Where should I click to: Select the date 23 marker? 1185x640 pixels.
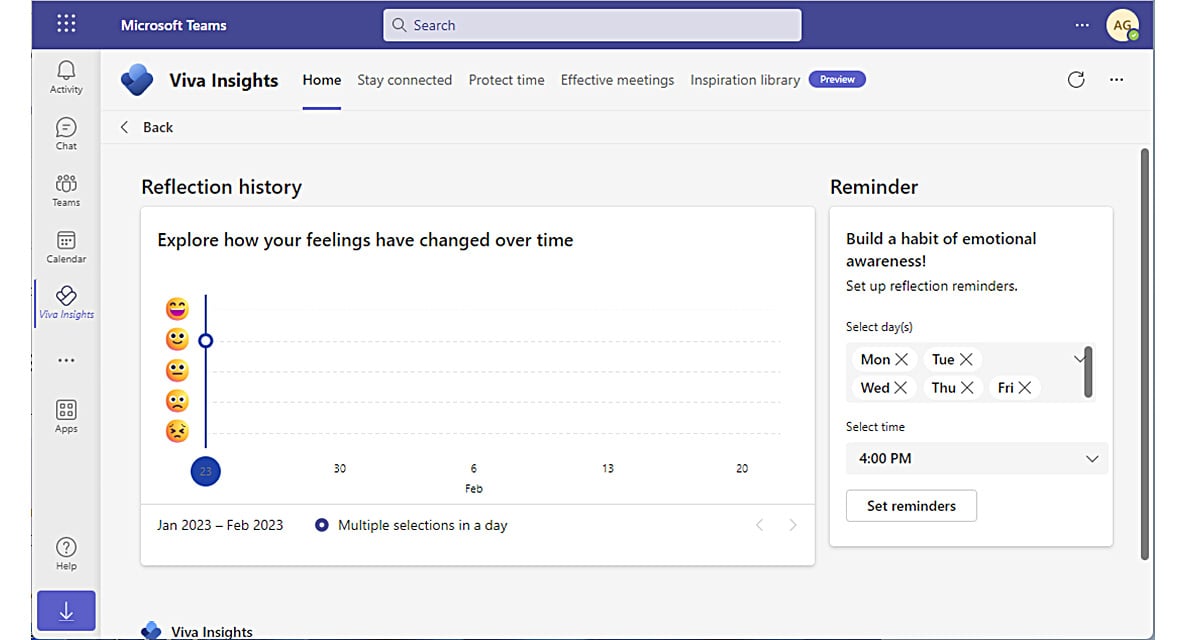pyautogui.click(x=206, y=471)
